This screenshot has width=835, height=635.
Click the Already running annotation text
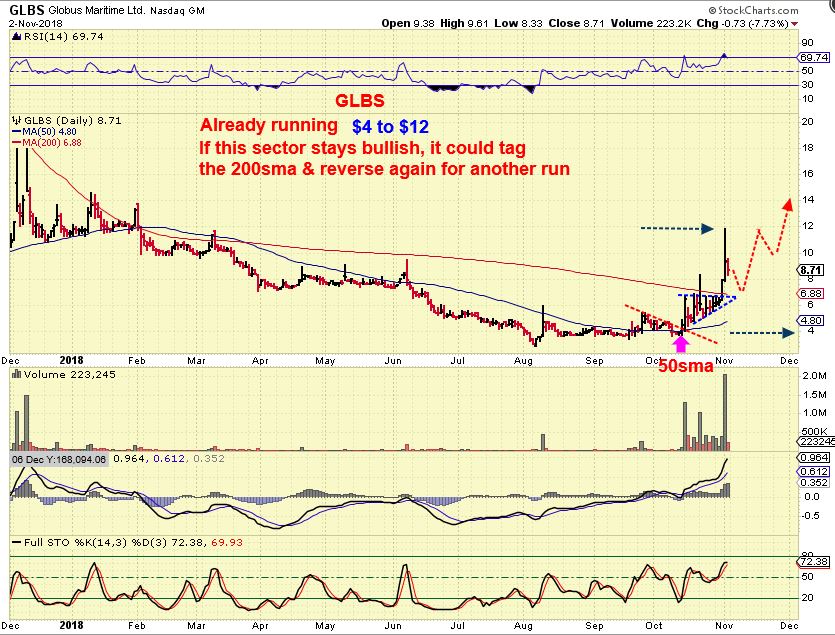(x=269, y=126)
